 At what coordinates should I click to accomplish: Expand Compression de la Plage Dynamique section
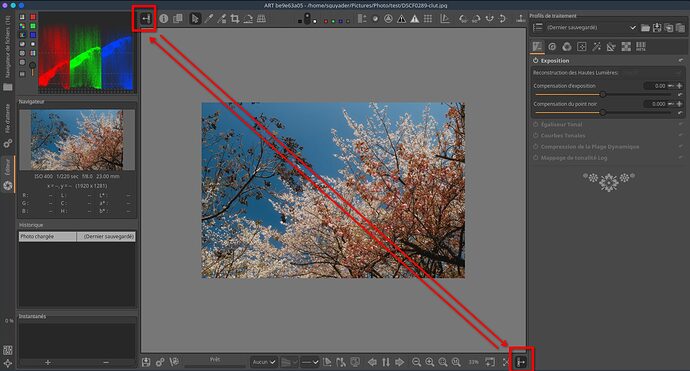pos(590,147)
